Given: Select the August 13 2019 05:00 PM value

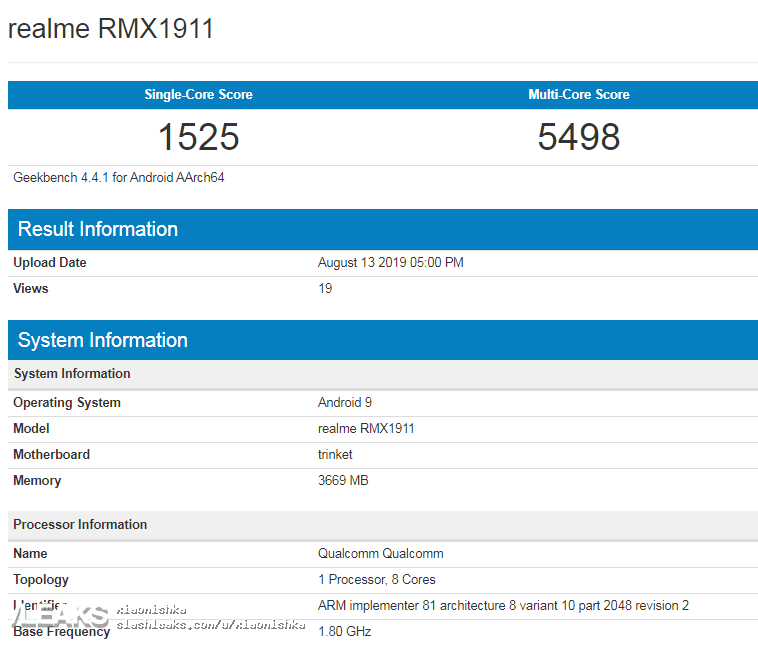Looking at the screenshot, I should pos(391,263).
